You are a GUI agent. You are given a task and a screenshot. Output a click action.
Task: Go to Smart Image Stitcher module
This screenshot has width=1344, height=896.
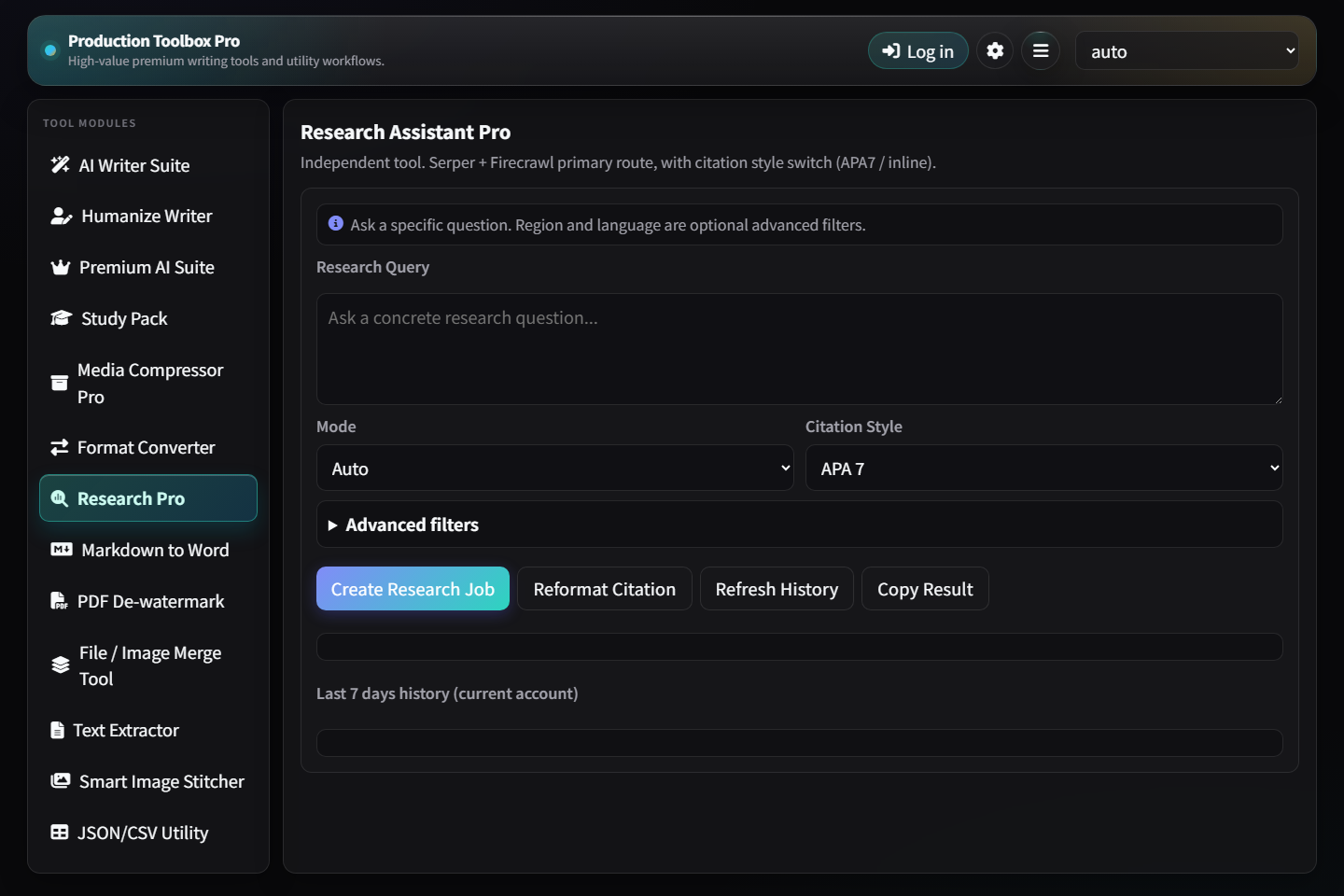148,781
